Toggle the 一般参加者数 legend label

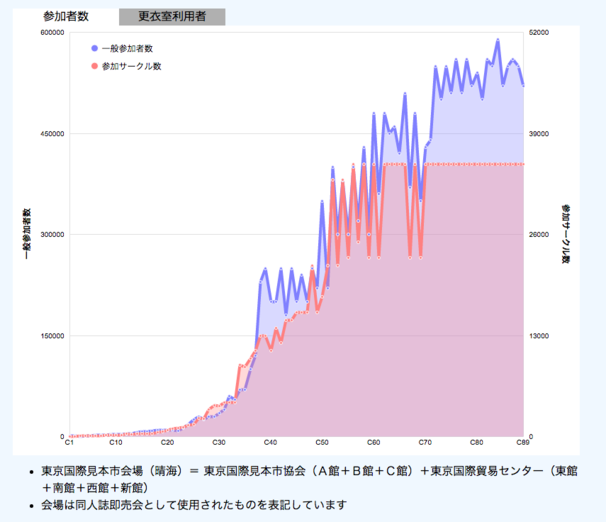(127, 48)
